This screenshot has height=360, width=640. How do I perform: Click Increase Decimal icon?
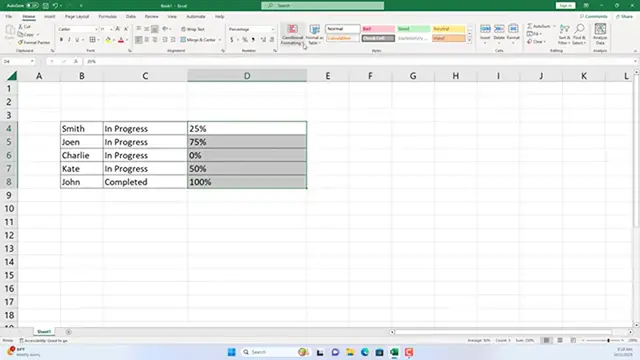(263, 40)
